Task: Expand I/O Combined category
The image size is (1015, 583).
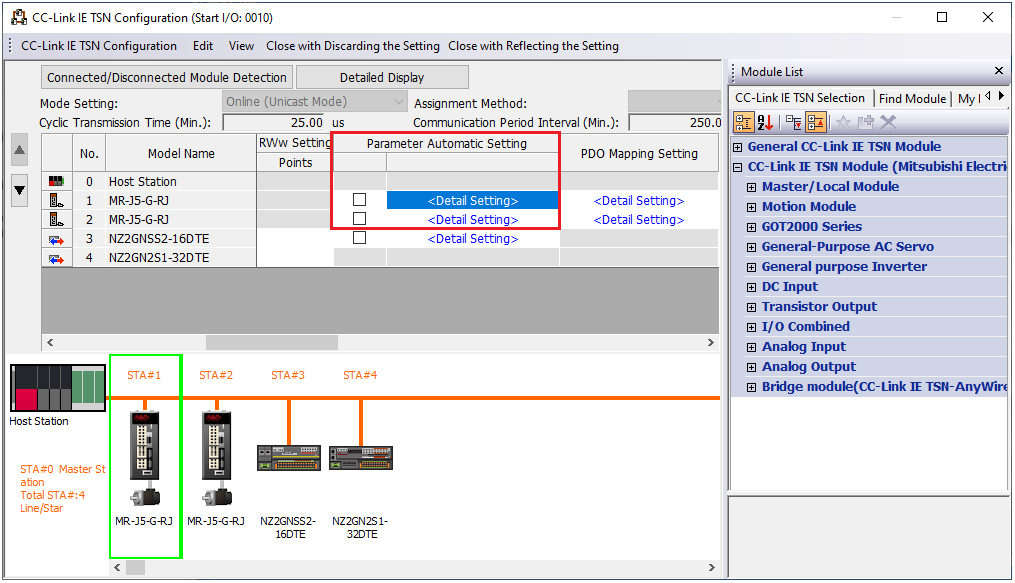Action: pyautogui.click(x=752, y=327)
